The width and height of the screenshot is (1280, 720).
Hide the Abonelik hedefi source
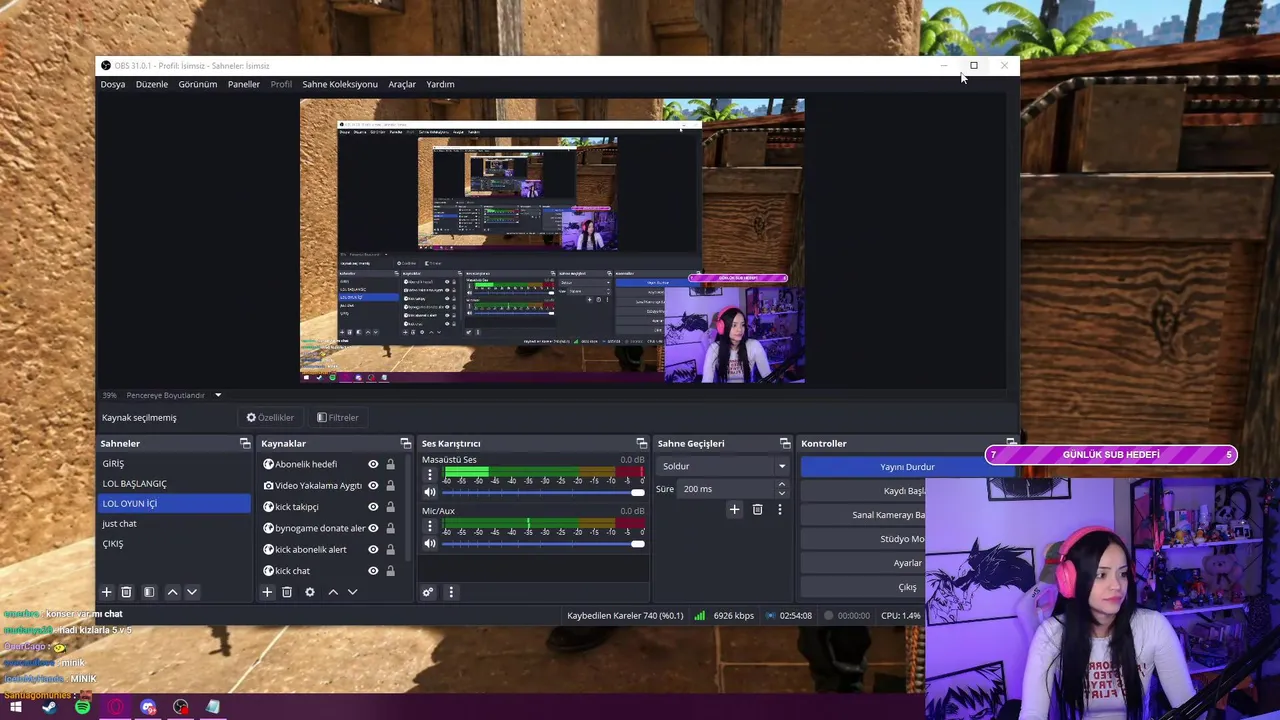[x=373, y=464]
